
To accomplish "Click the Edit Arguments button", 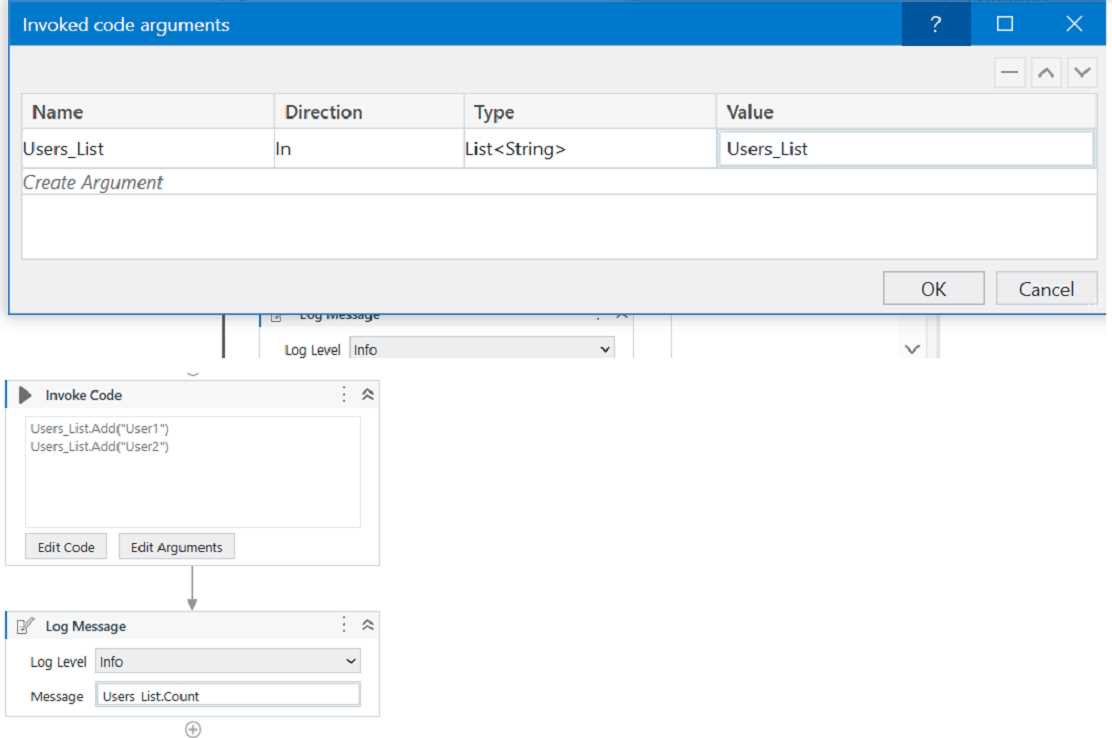I will pos(176,547).
